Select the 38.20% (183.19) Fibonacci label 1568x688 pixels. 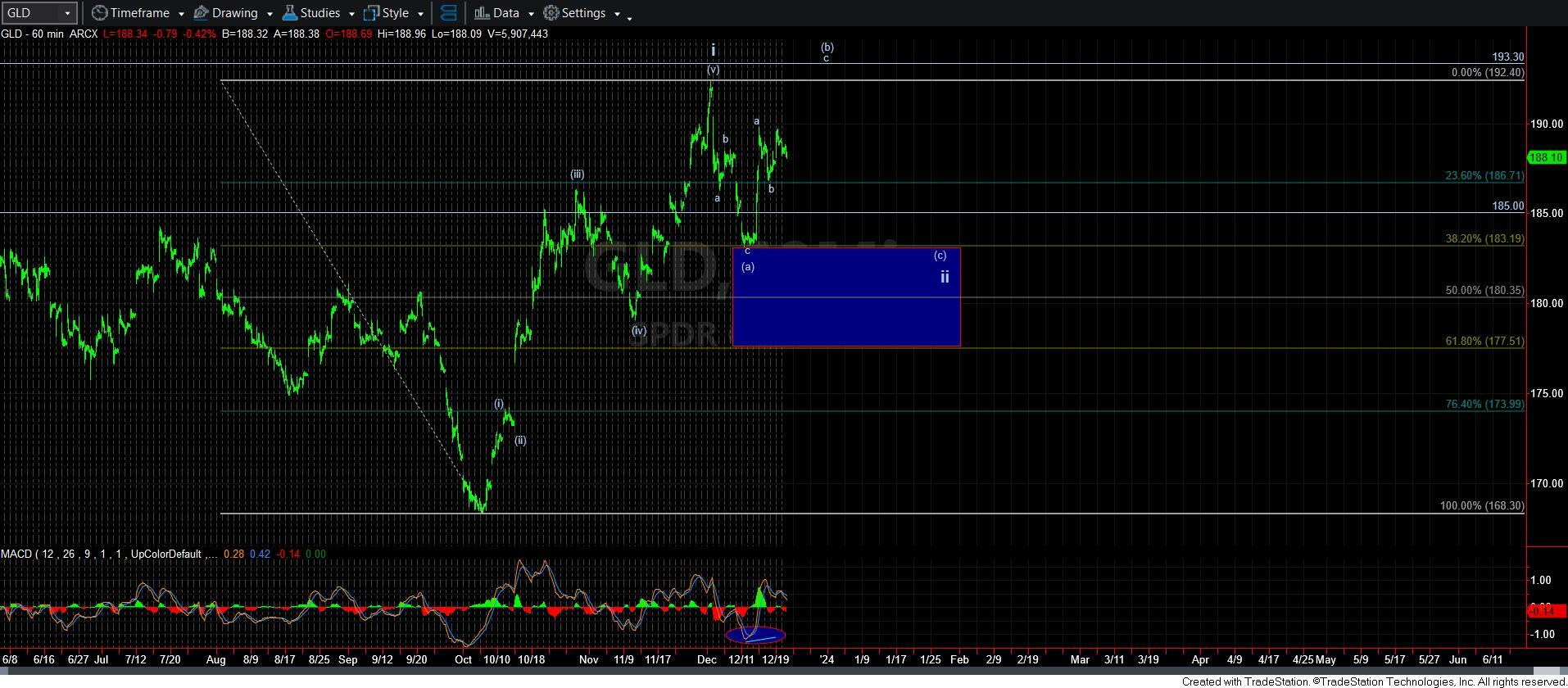pos(1484,239)
